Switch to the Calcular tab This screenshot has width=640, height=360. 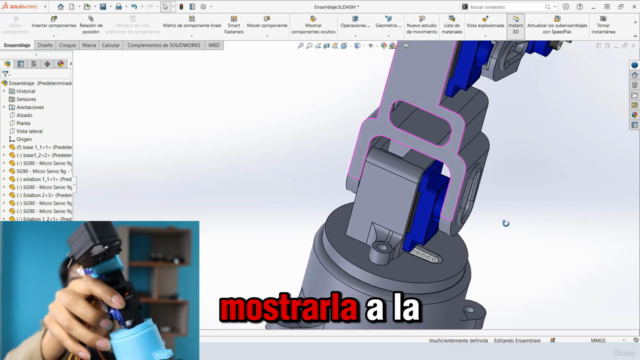pos(111,45)
